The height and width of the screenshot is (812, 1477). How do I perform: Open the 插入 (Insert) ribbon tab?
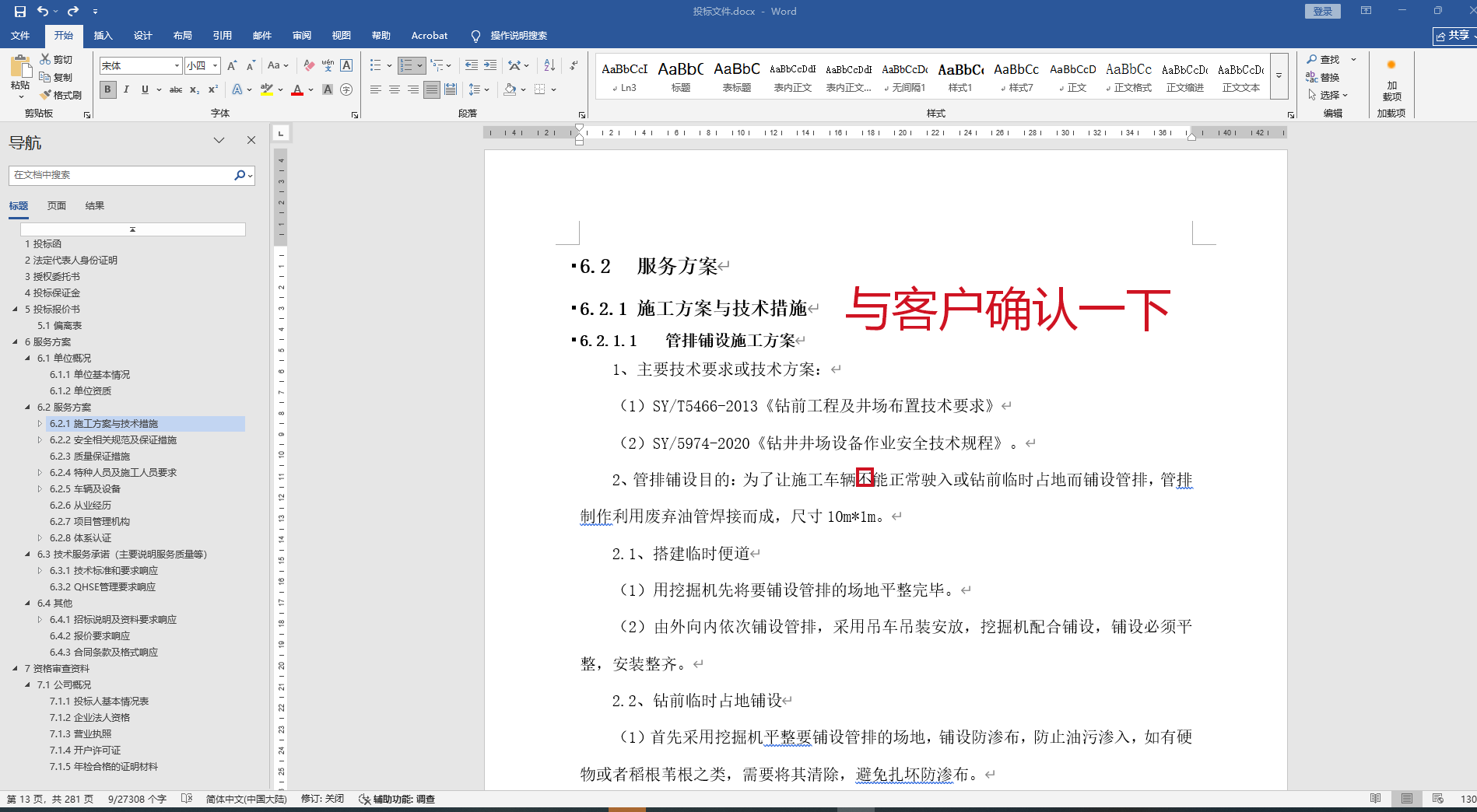pos(103,36)
